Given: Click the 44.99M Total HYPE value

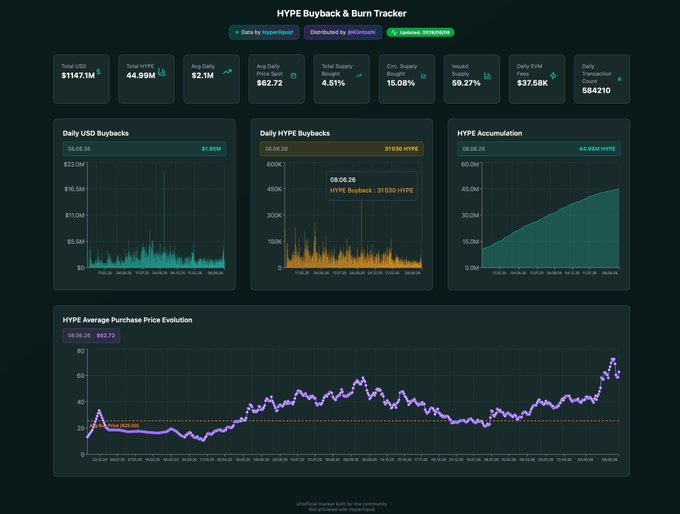Looking at the screenshot, I should [x=141, y=75].
